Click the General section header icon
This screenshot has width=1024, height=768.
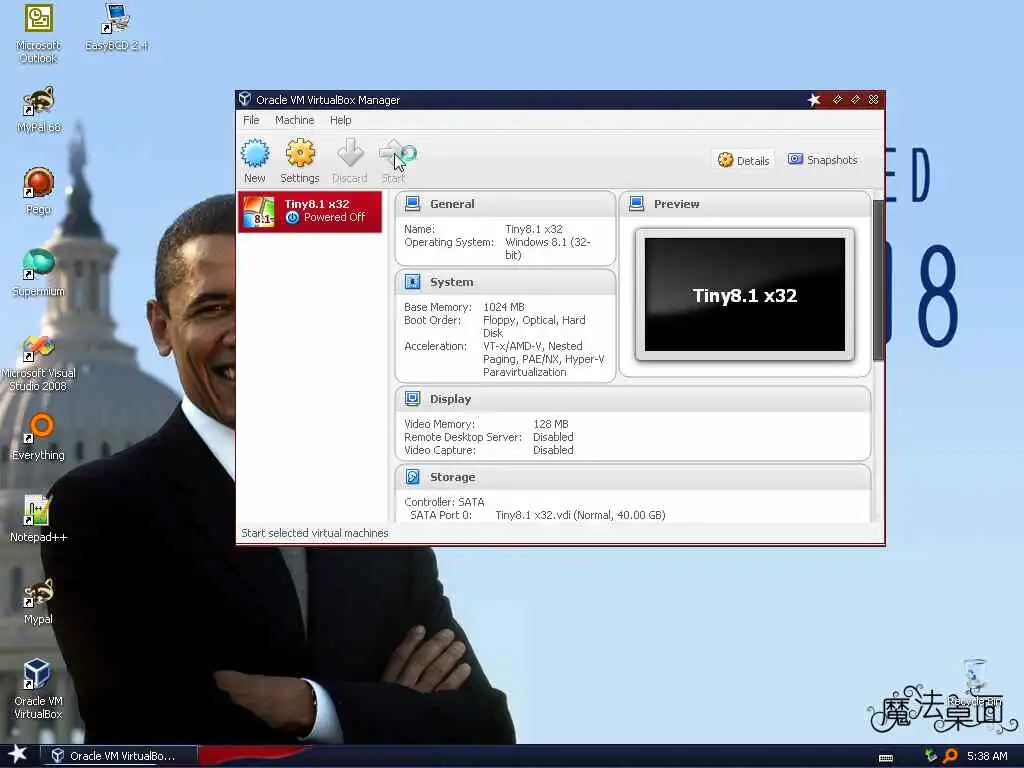(x=413, y=204)
